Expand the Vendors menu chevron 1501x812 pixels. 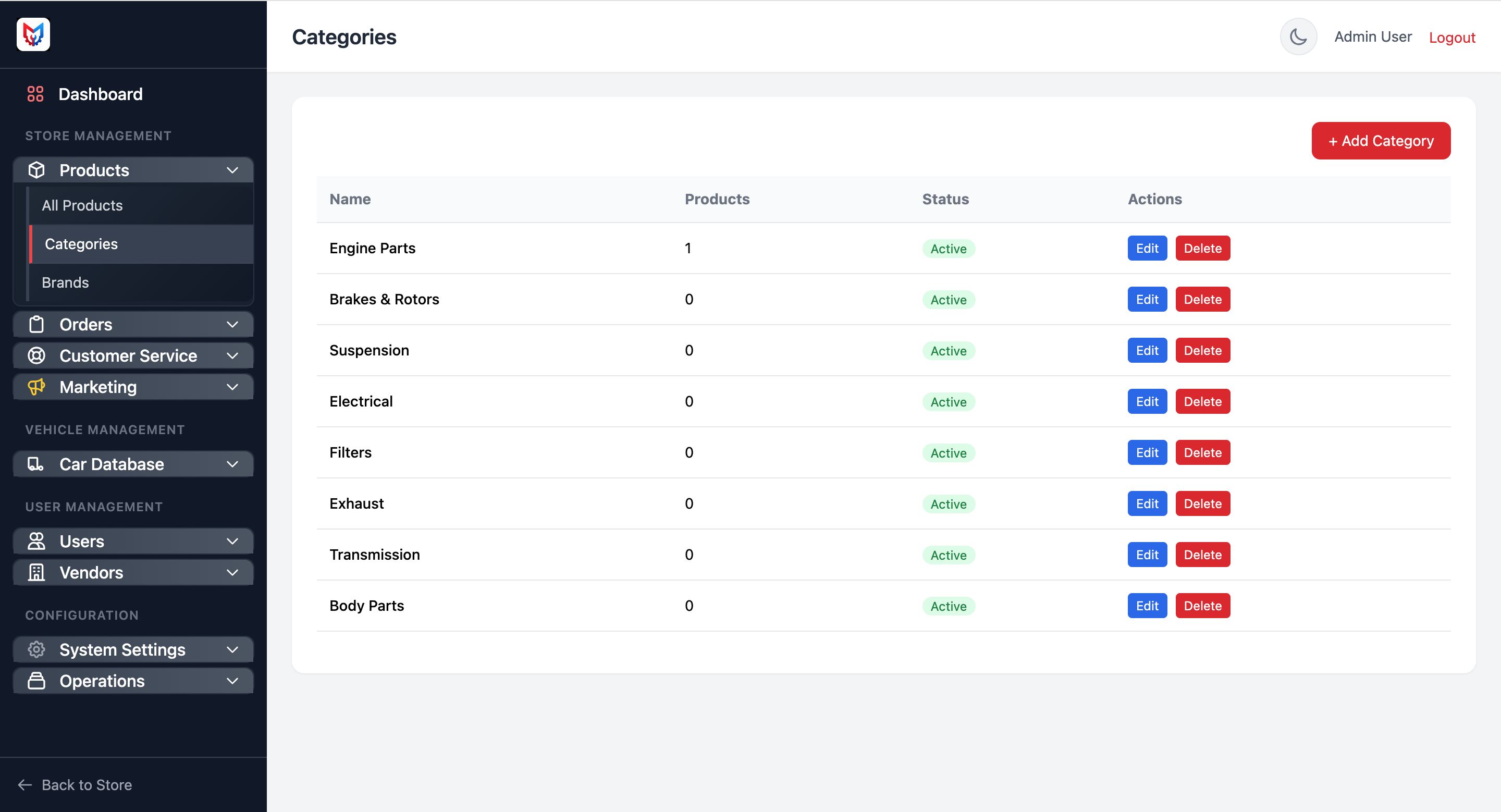(232, 573)
